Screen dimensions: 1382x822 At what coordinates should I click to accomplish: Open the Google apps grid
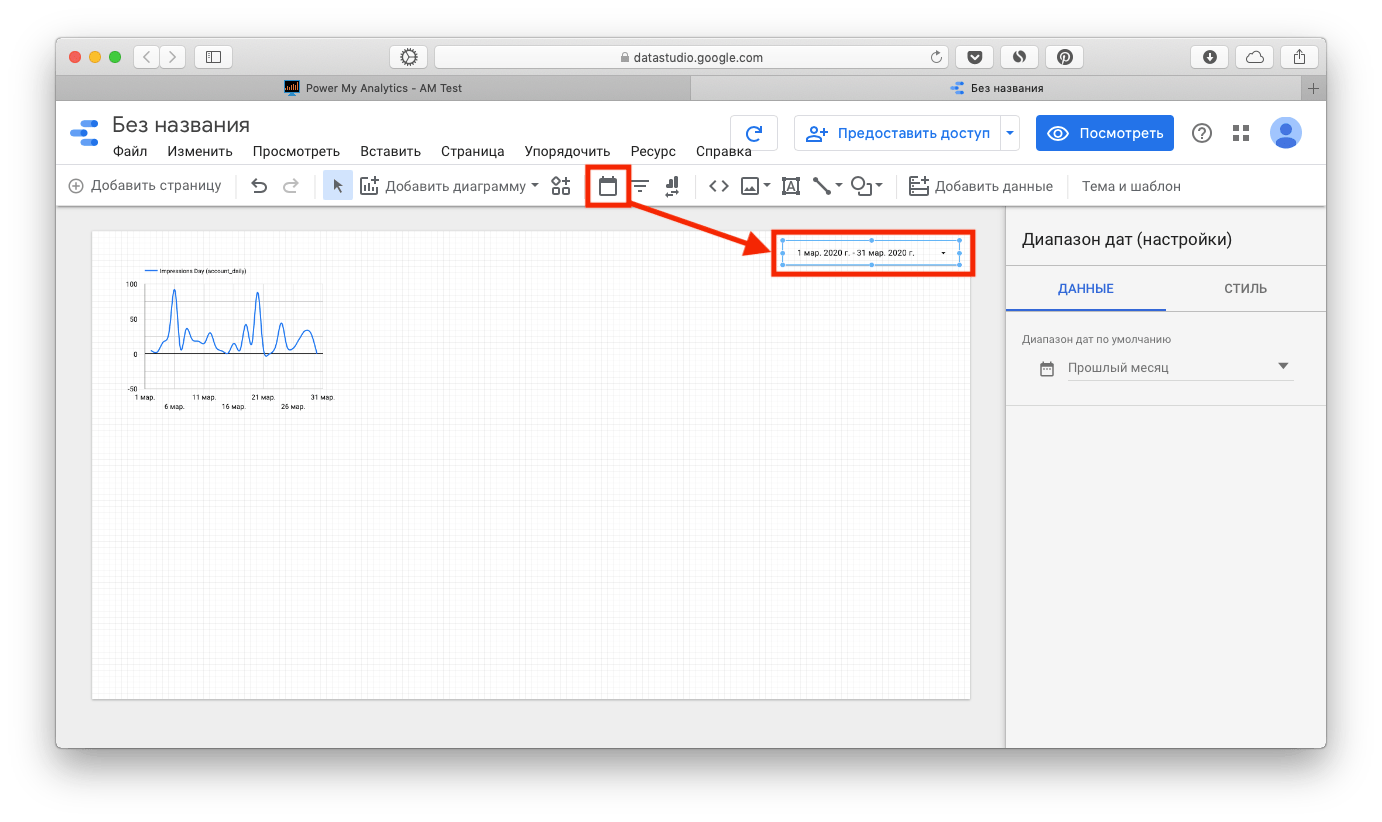click(x=1241, y=133)
